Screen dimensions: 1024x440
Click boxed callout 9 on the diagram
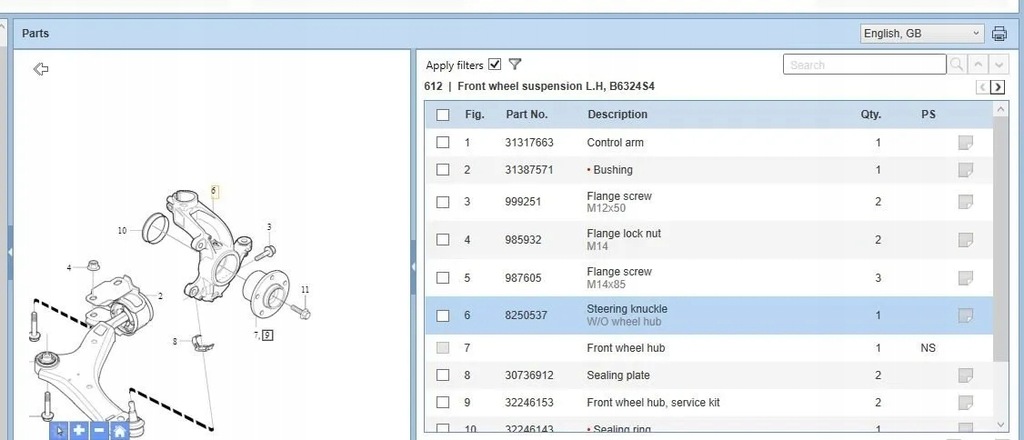[x=268, y=336]
